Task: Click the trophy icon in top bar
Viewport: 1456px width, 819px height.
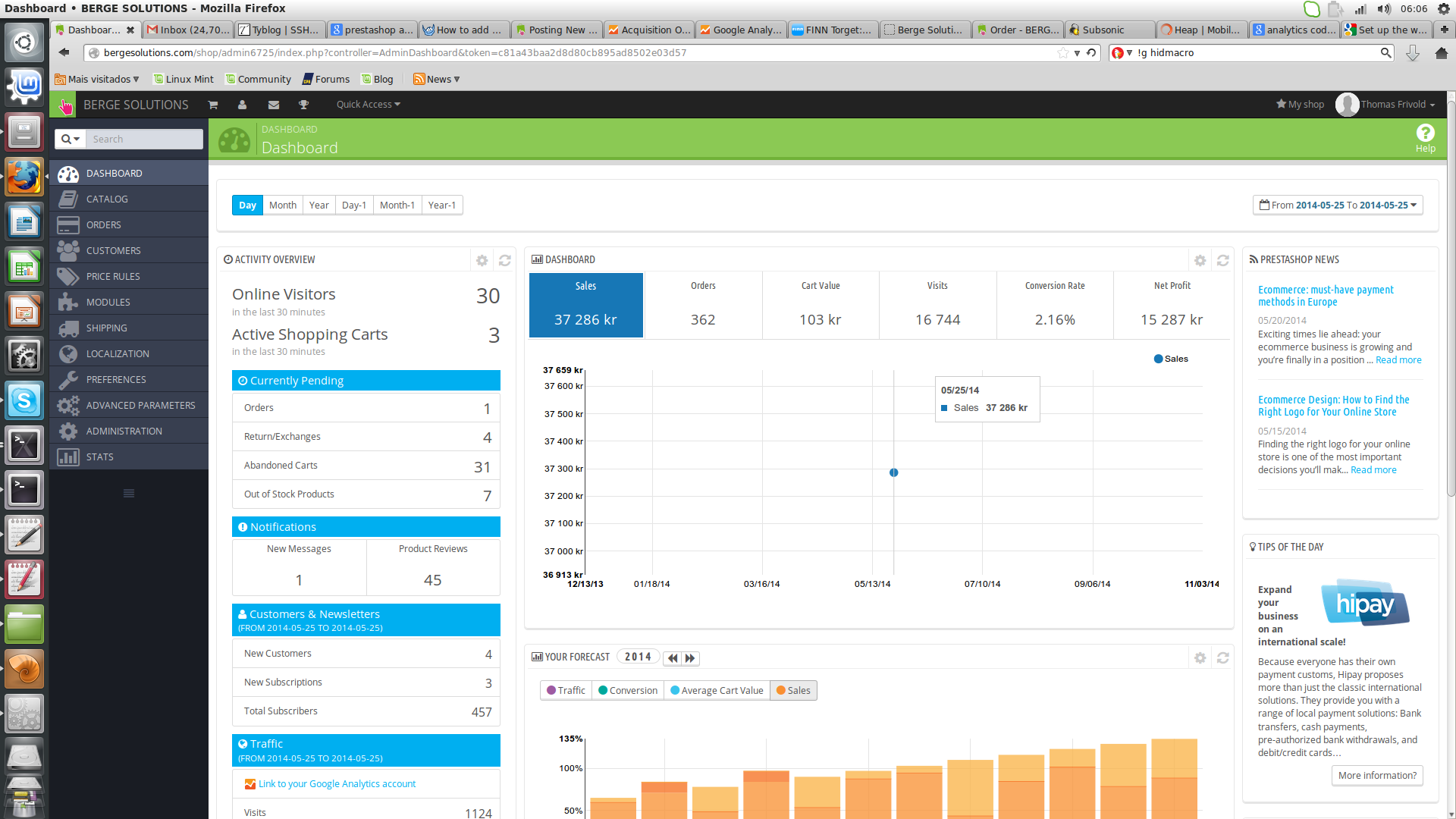Action: (303, 105)
